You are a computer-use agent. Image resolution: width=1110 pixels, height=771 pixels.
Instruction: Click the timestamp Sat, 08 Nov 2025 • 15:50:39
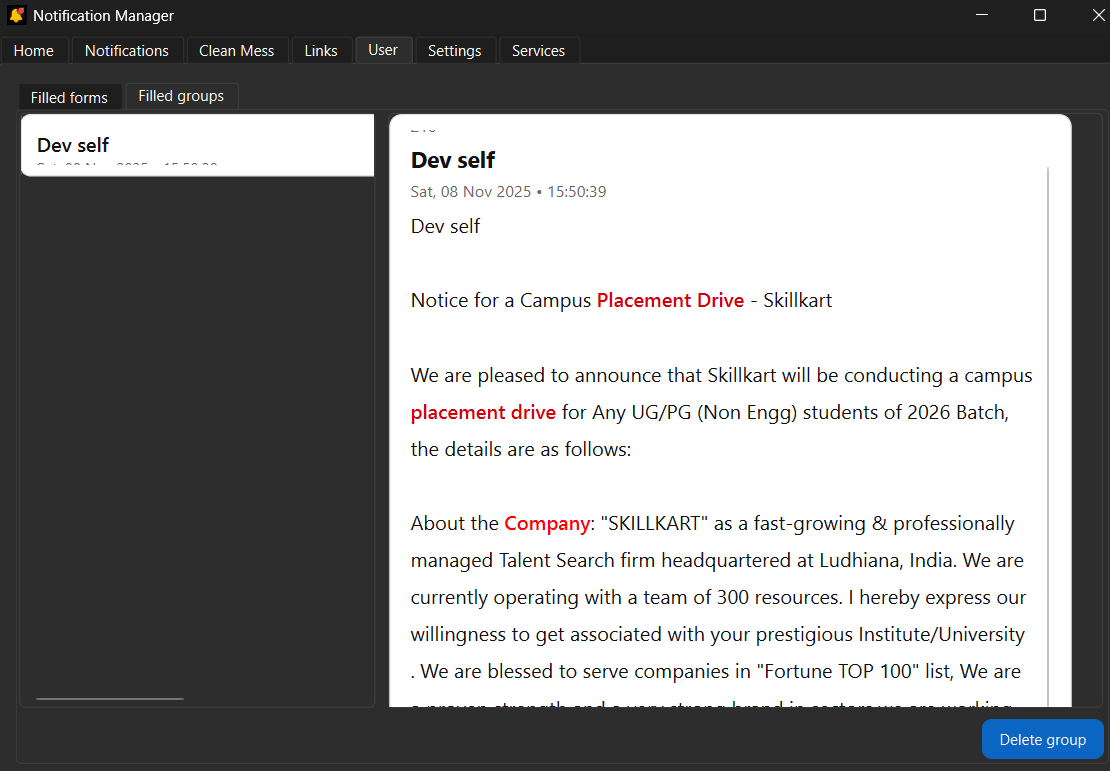[x=508, y=192]
